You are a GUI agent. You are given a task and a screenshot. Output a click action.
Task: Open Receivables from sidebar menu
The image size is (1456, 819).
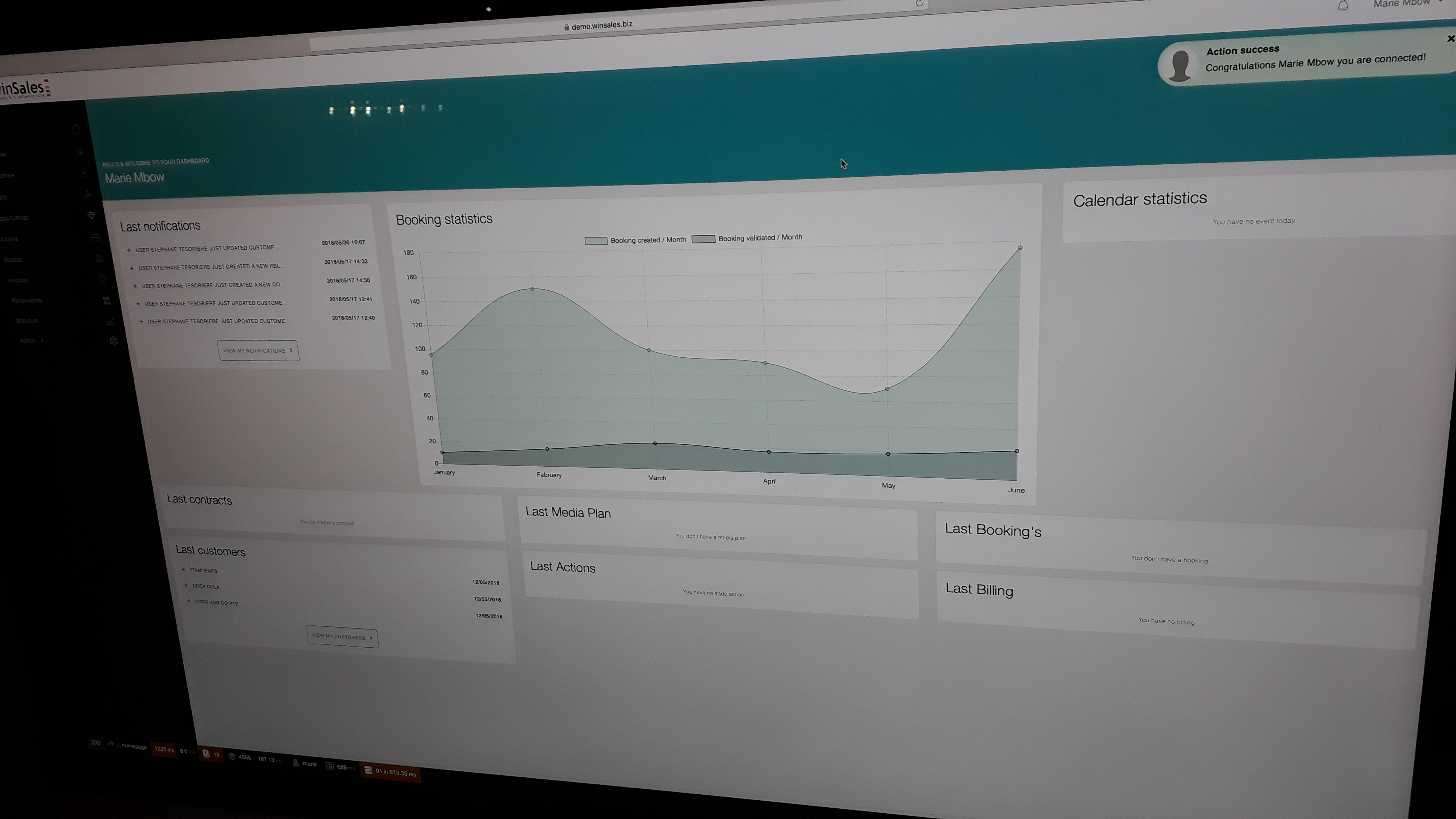(26, 300)
